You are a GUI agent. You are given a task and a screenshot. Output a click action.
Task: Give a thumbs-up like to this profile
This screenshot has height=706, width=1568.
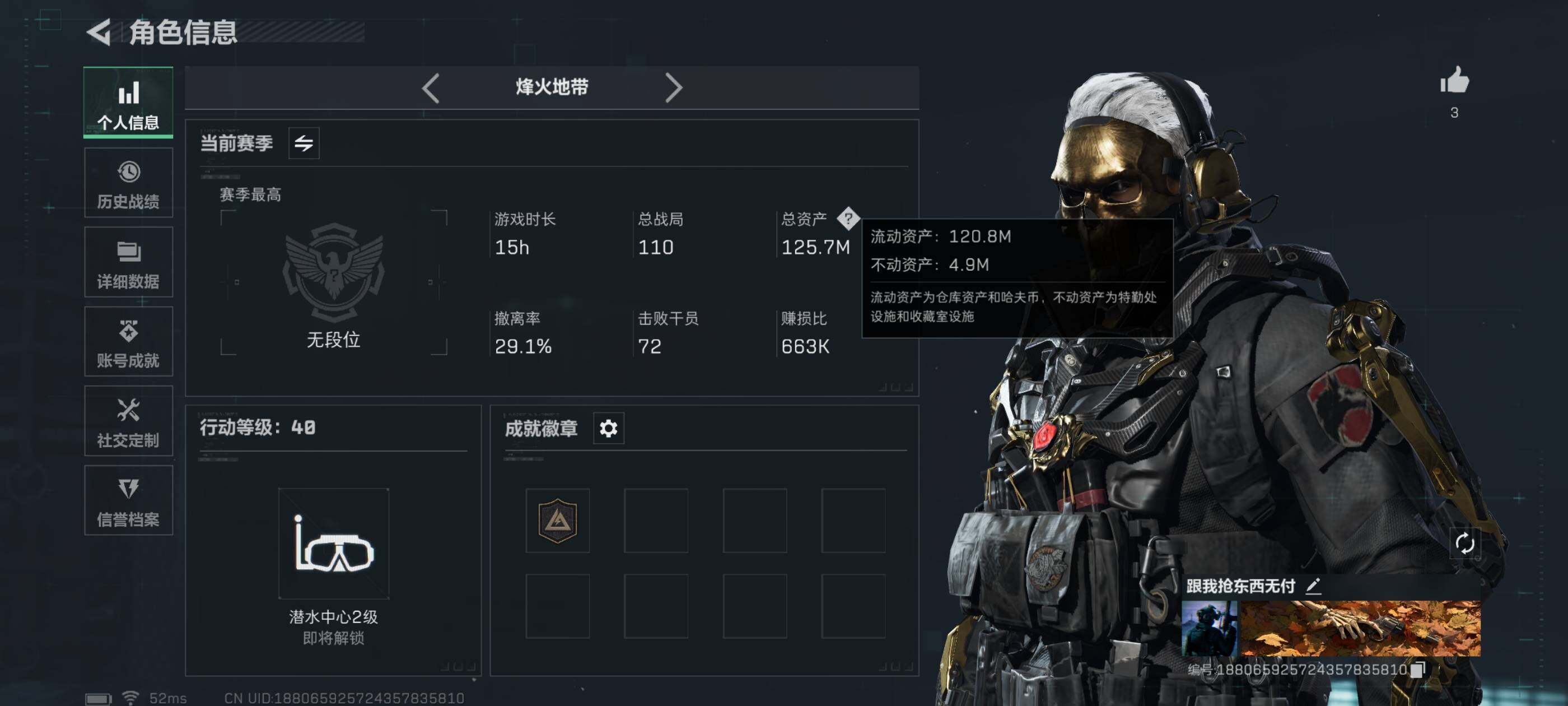pyautogui.click(x=1454, y=80)
